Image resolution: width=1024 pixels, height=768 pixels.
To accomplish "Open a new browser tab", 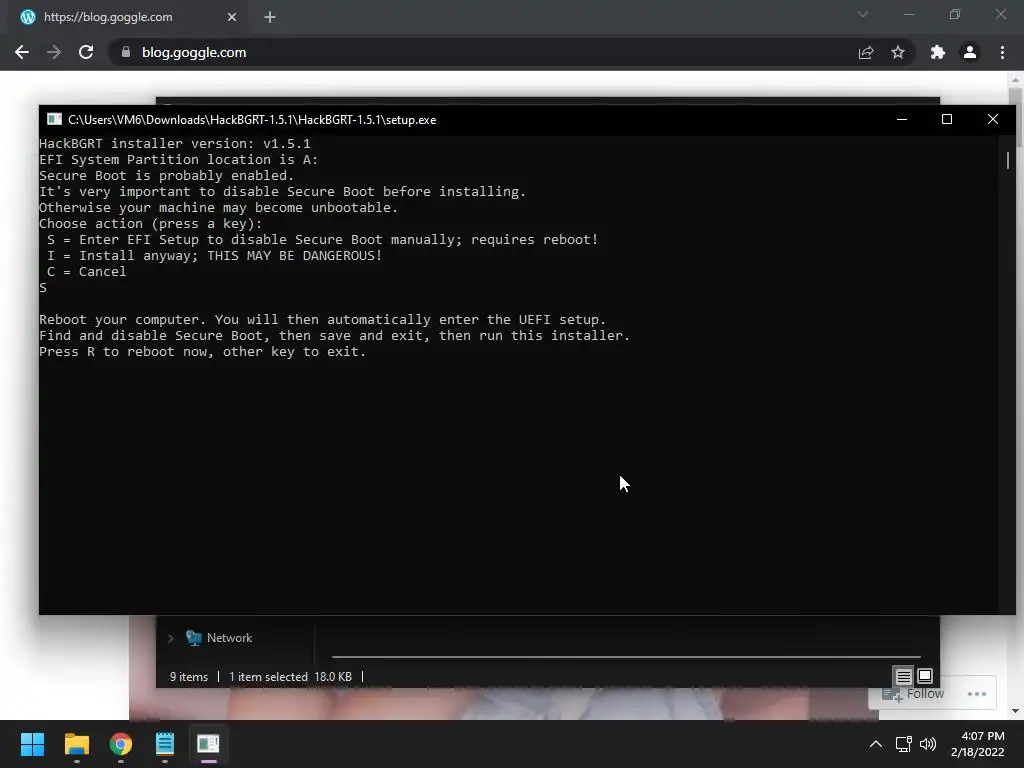I will [270, 17].
